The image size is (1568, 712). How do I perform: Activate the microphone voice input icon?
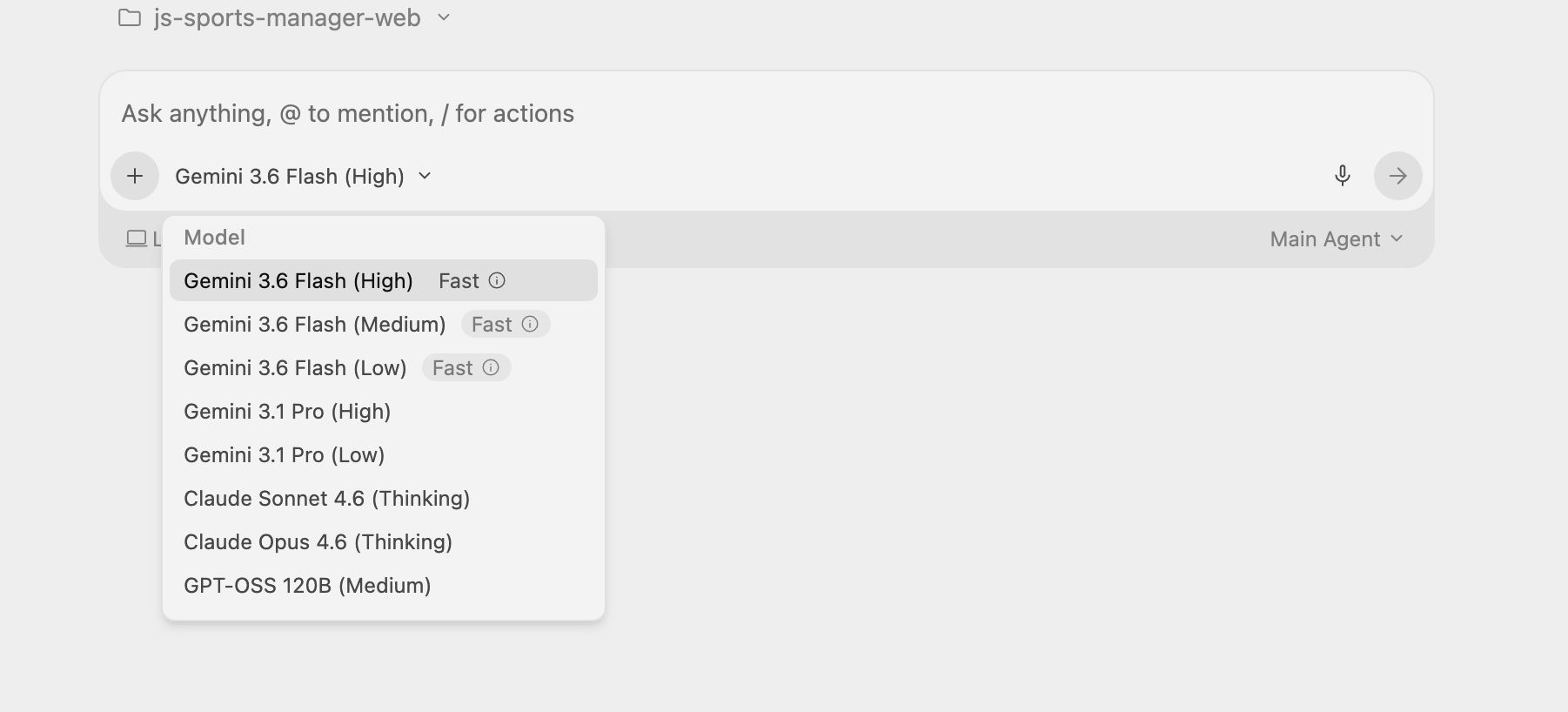[1343, 176]
